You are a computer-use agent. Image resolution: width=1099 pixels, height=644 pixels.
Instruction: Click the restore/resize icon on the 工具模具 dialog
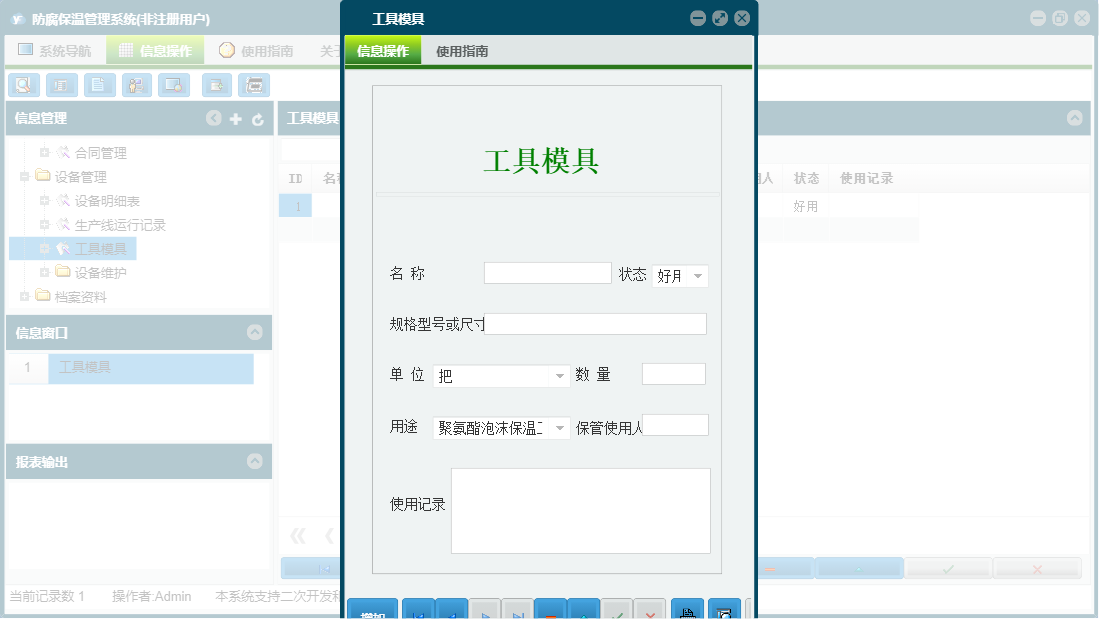[x=719, y=17]
